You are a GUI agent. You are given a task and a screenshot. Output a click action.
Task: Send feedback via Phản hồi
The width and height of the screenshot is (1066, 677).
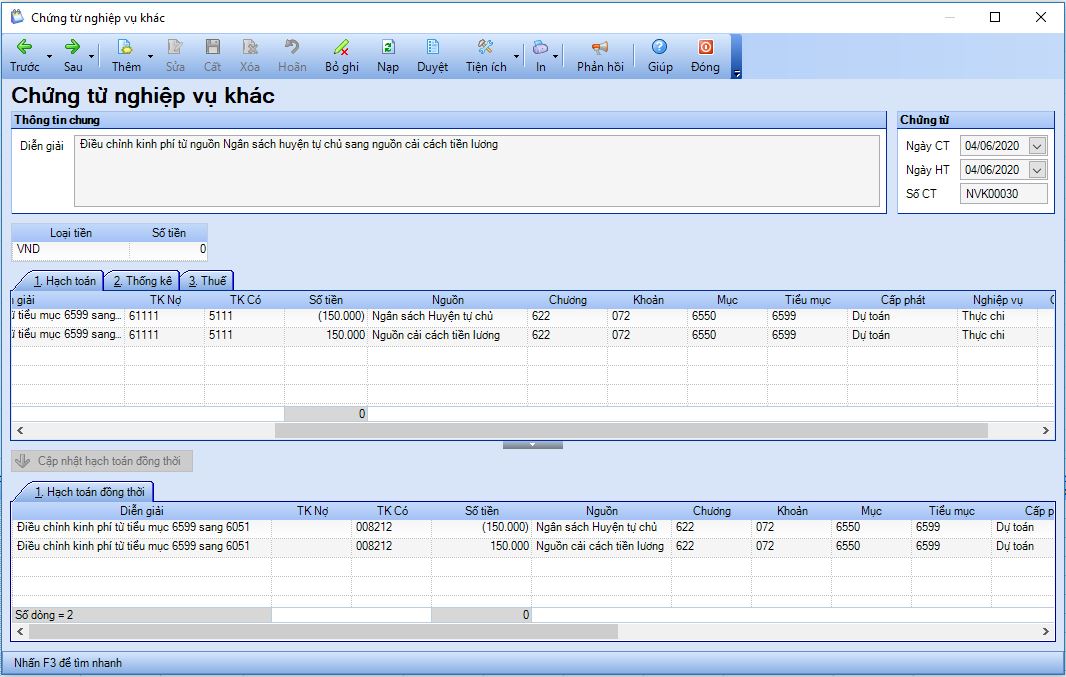pos(600,55)
